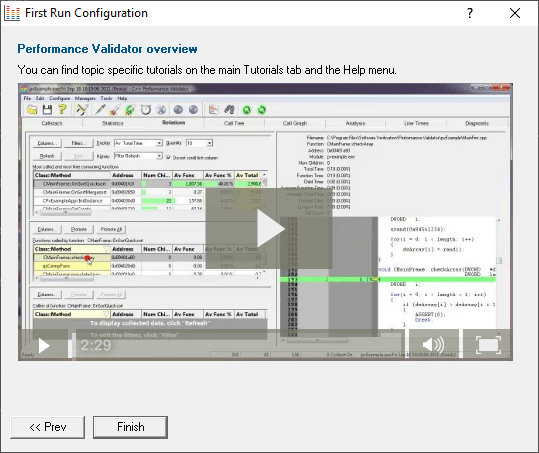This screenshot has height=453, width=539.
Task: Start the overview video with the large center play button
Action: (x=269, y=228)
